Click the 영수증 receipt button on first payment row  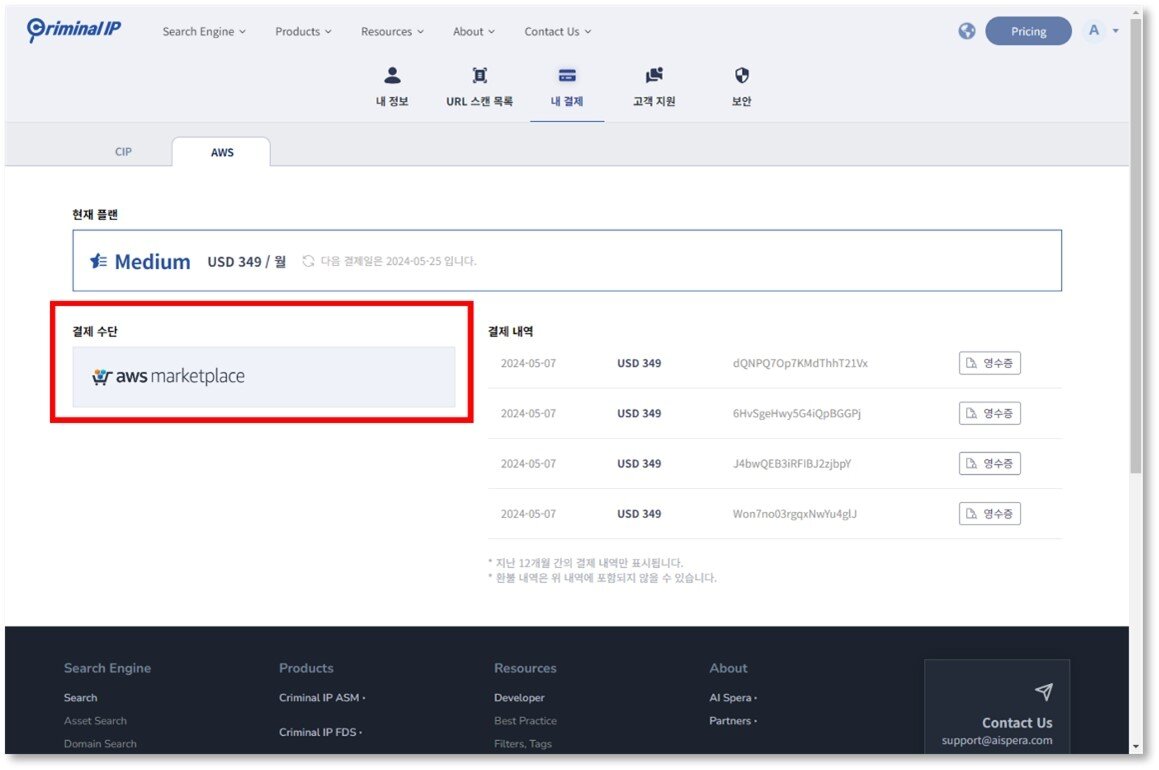point(989,363)
